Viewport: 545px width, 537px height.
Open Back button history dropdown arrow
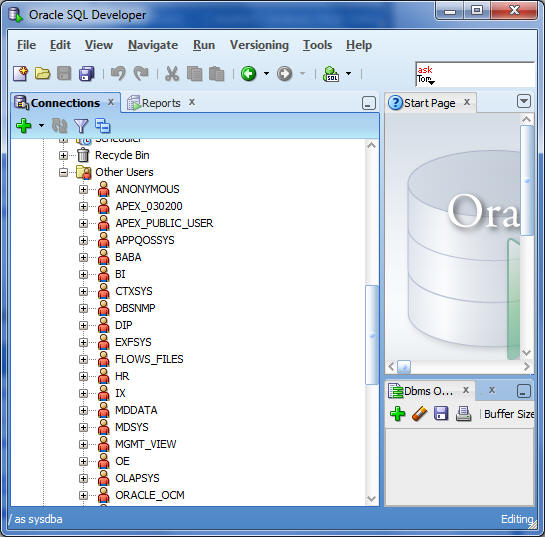(x=266, y=74)
